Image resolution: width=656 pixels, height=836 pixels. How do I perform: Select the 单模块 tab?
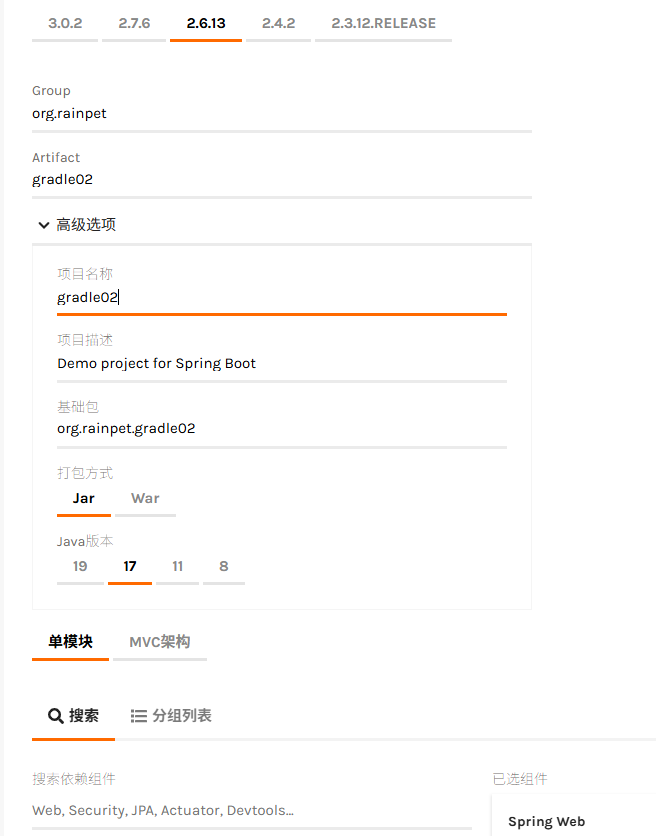pyautogui.click(x=70, y=643)
